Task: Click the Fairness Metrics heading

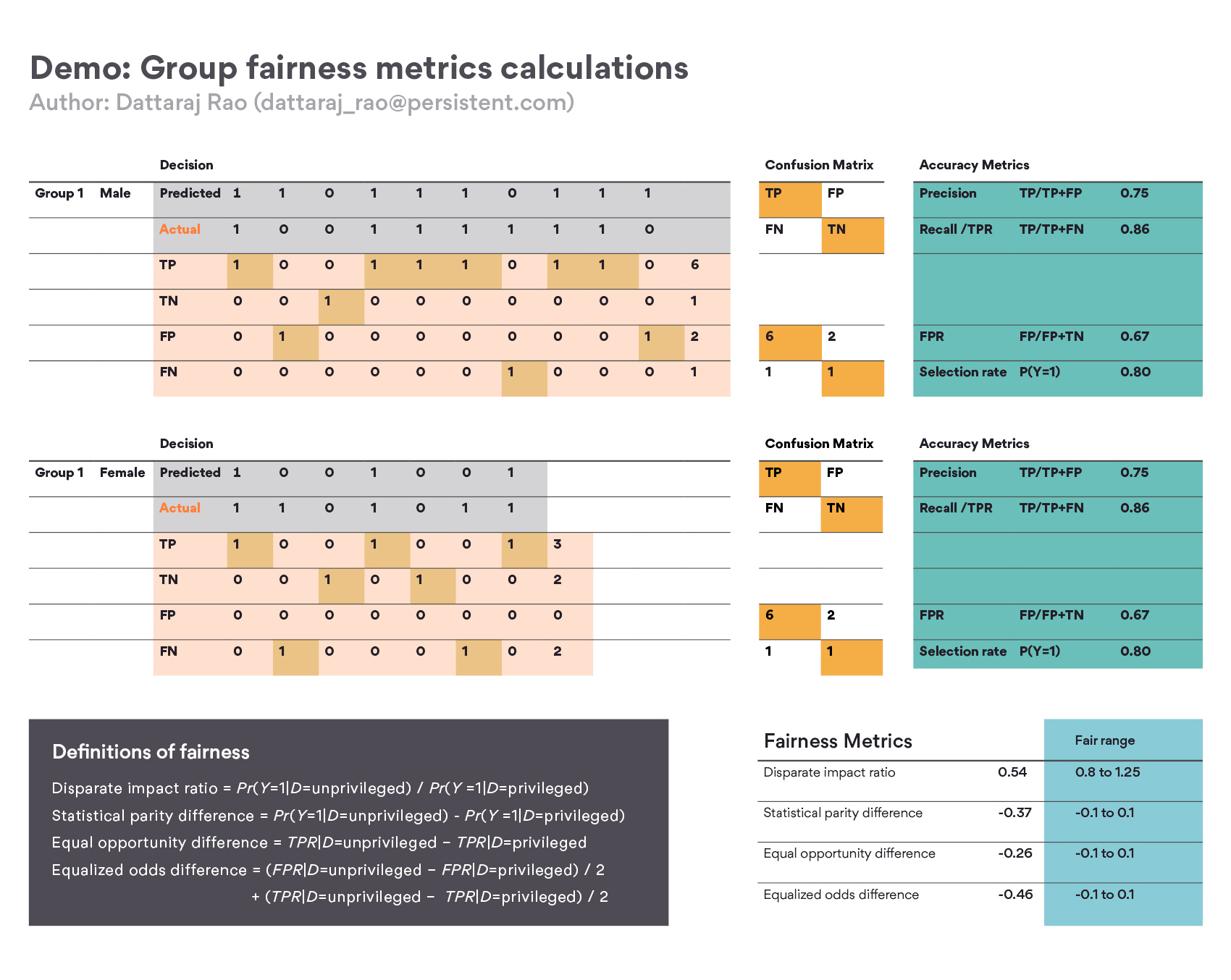Action: 838,740
